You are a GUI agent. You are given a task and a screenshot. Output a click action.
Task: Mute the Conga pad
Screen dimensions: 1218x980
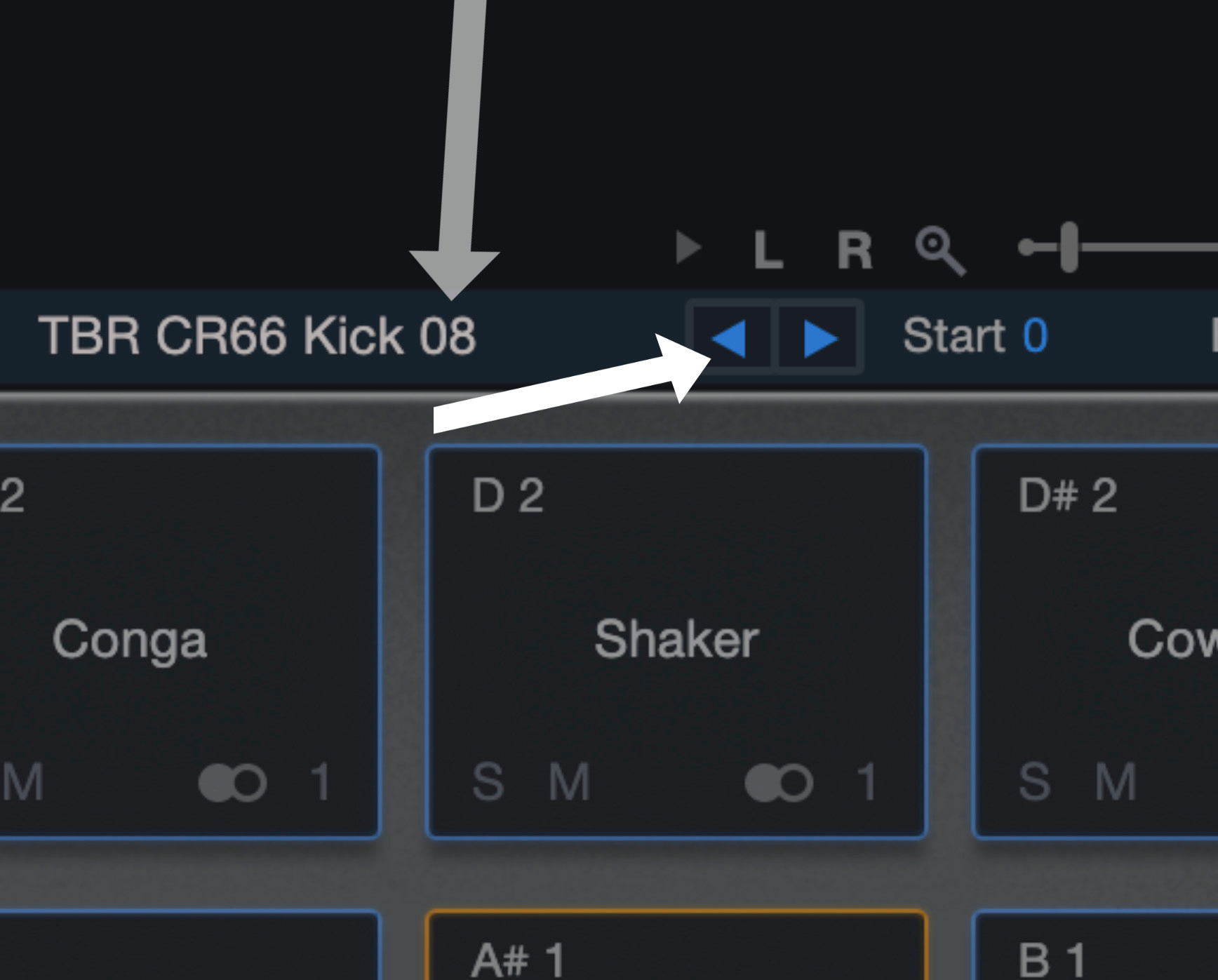[x=22, y=781]
